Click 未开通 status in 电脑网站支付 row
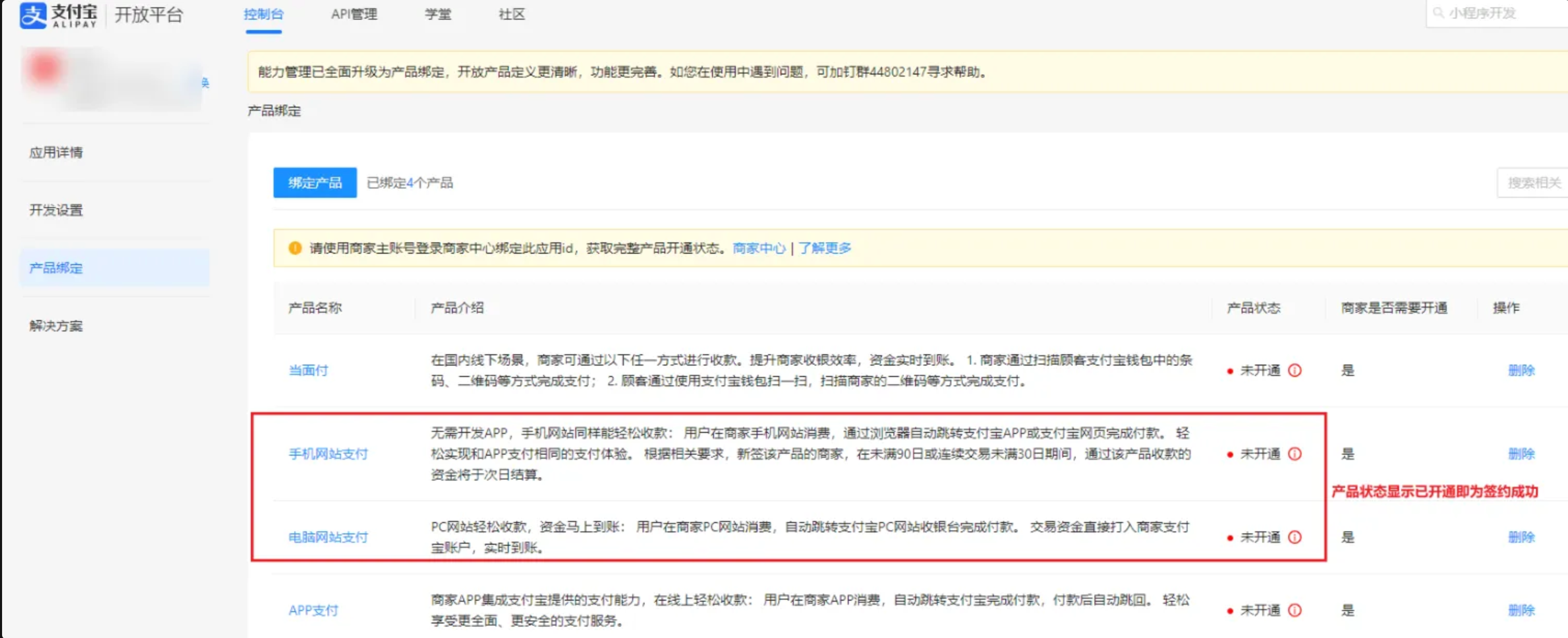 (x=1260, y=537)
